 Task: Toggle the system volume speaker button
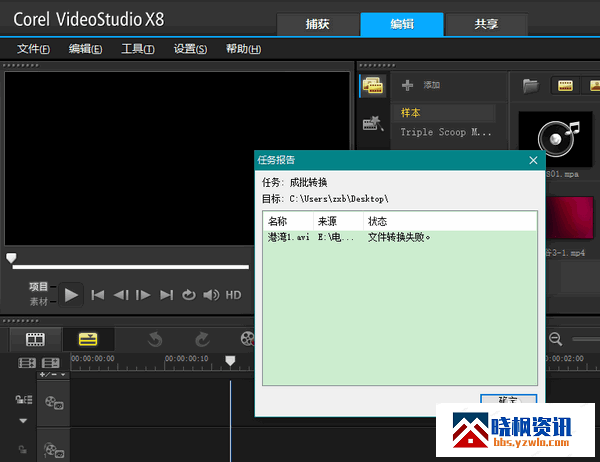click(211, 295)
